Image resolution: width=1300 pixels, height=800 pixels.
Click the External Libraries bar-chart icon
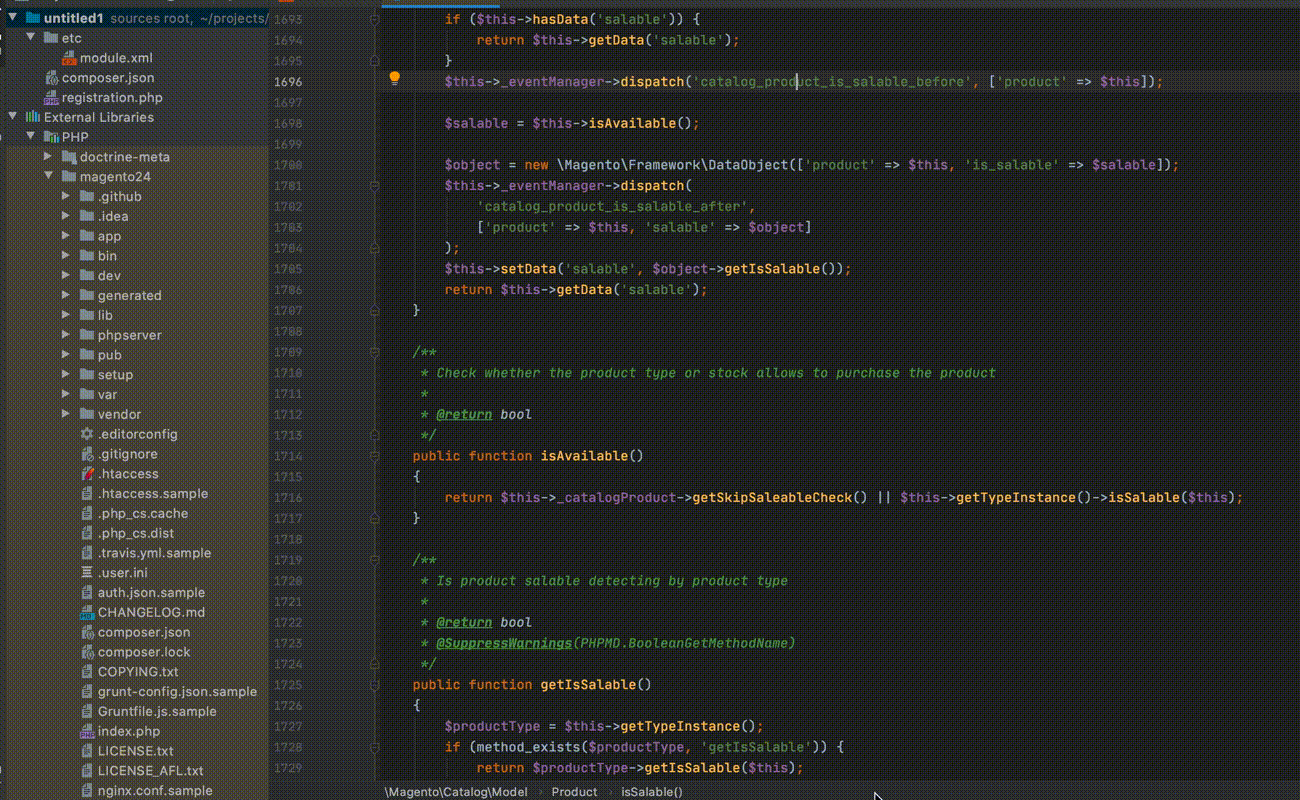33,117
